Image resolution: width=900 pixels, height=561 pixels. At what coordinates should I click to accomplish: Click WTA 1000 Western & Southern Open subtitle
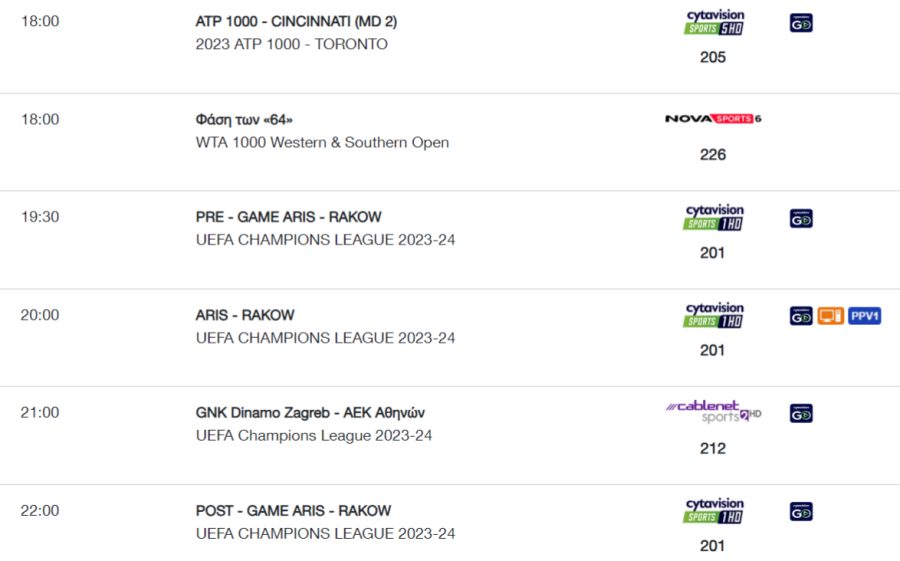pos(322,142)
